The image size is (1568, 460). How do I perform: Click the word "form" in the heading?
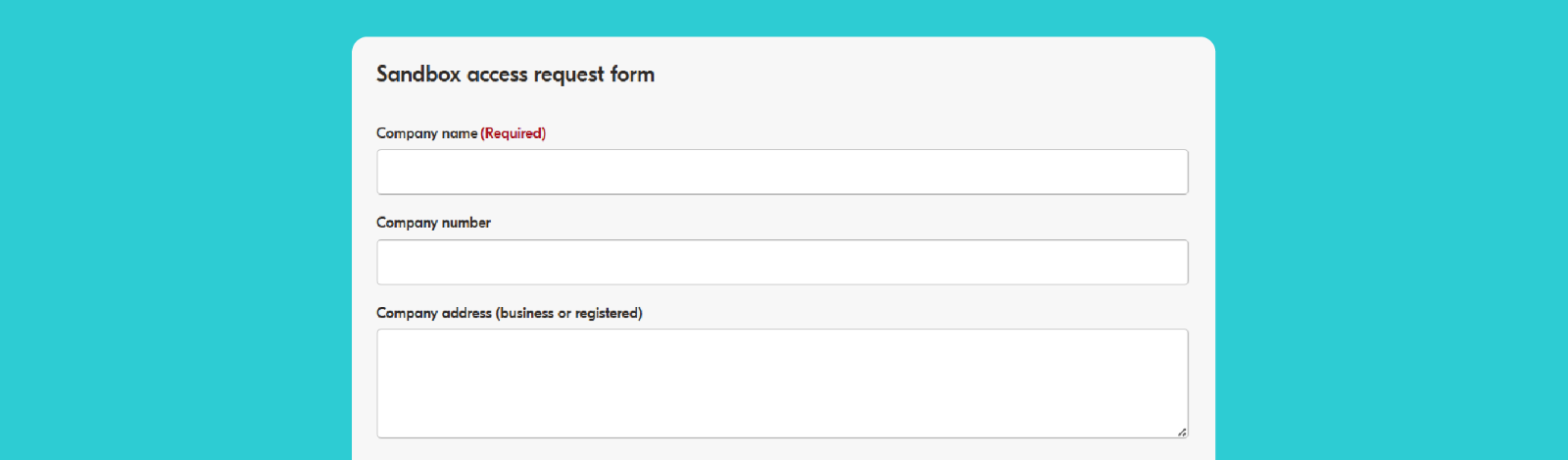coord(632,75)
